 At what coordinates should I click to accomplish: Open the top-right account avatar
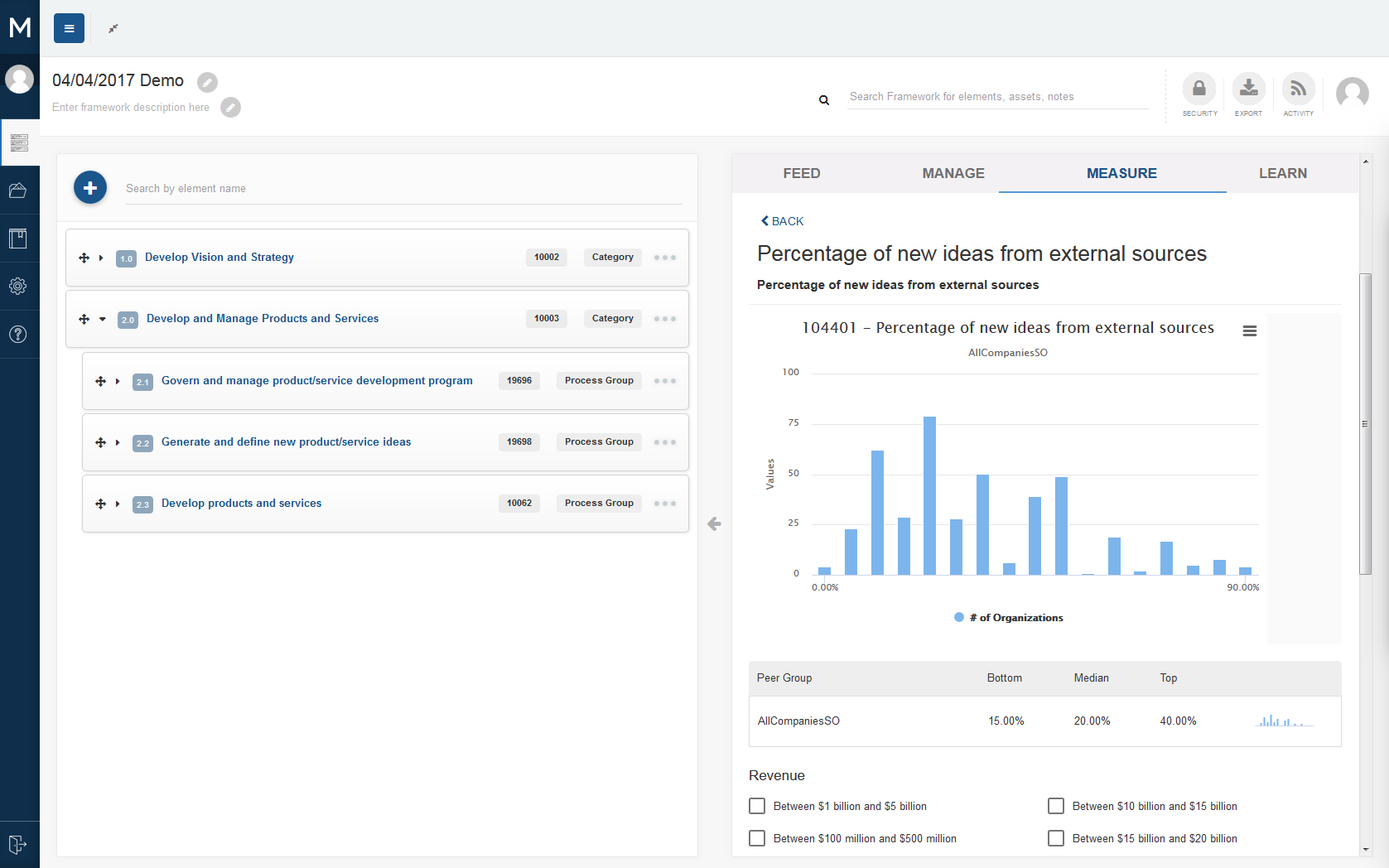coord(1353,94)
